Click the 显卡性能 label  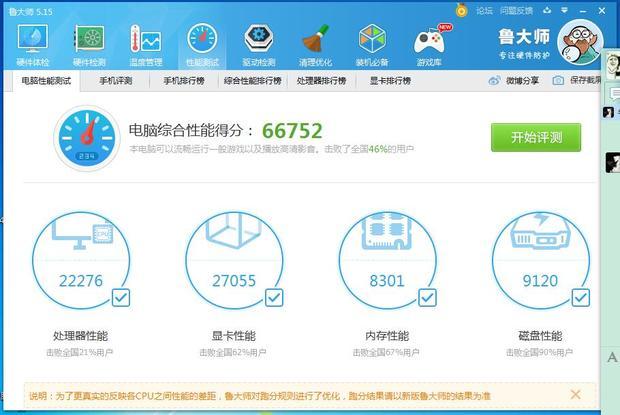click(234, 336)
